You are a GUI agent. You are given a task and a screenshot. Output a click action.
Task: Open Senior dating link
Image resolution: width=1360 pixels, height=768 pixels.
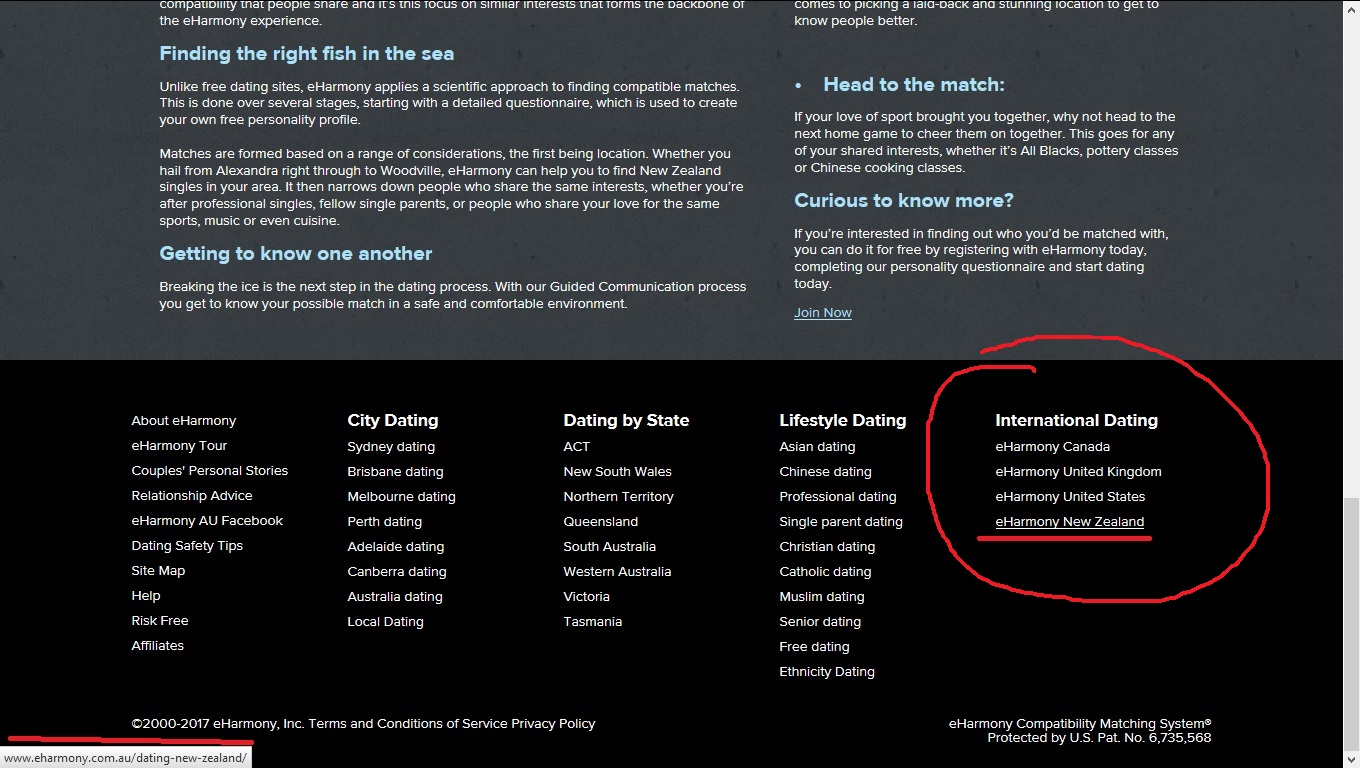[x=820, y=622]
